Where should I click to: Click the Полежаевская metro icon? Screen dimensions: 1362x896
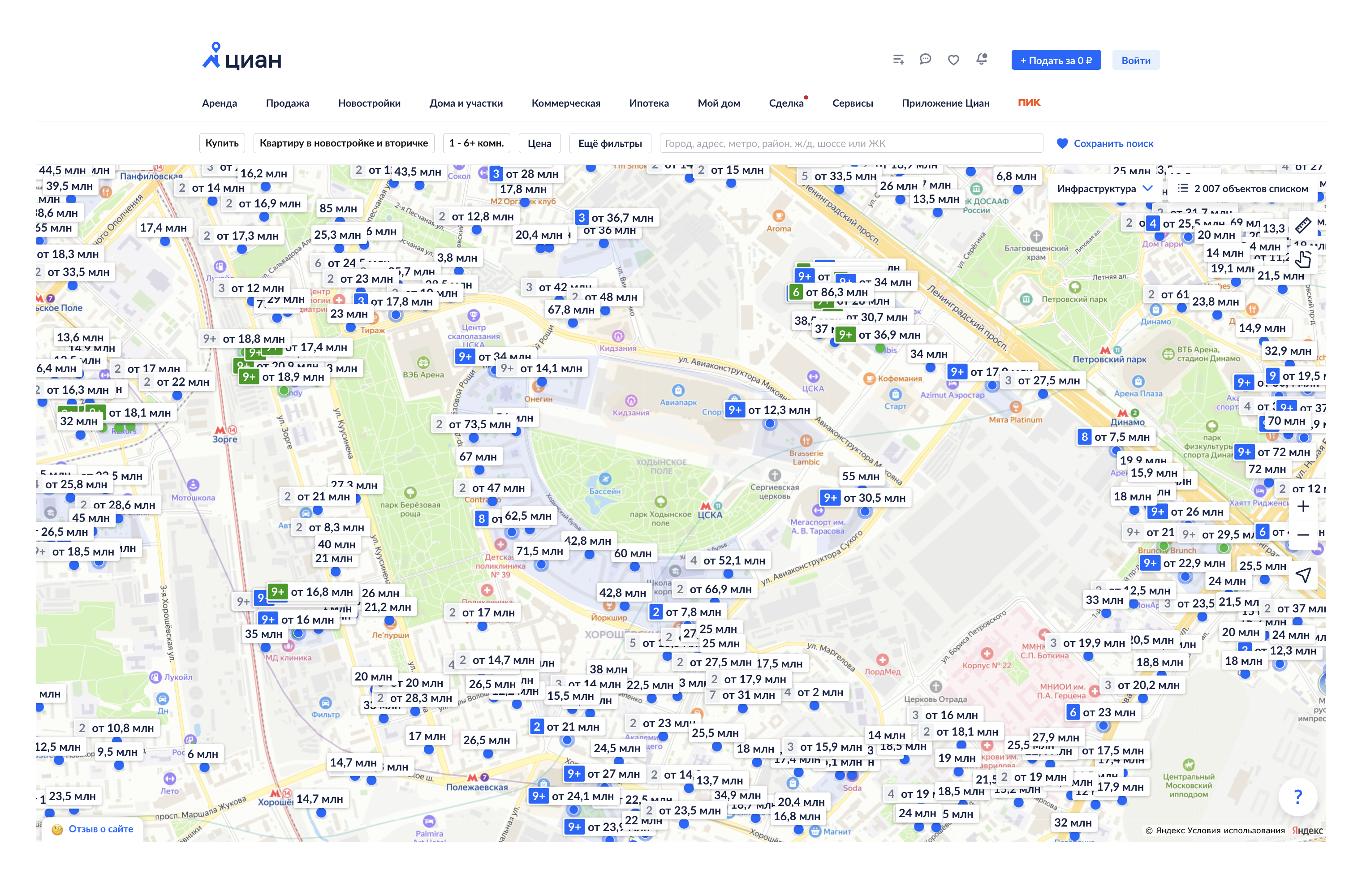477,778
